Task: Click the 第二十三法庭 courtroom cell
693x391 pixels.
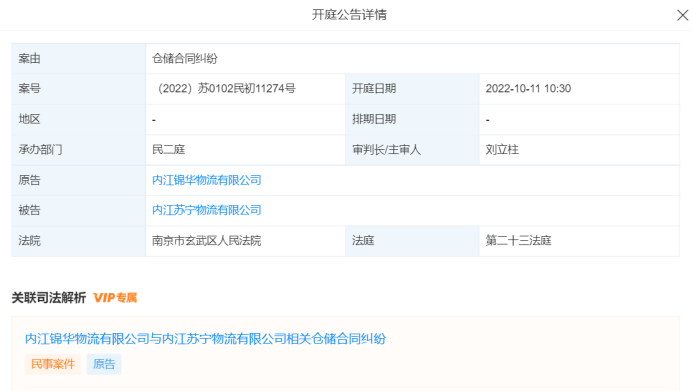Action: [x=579, y=241]
